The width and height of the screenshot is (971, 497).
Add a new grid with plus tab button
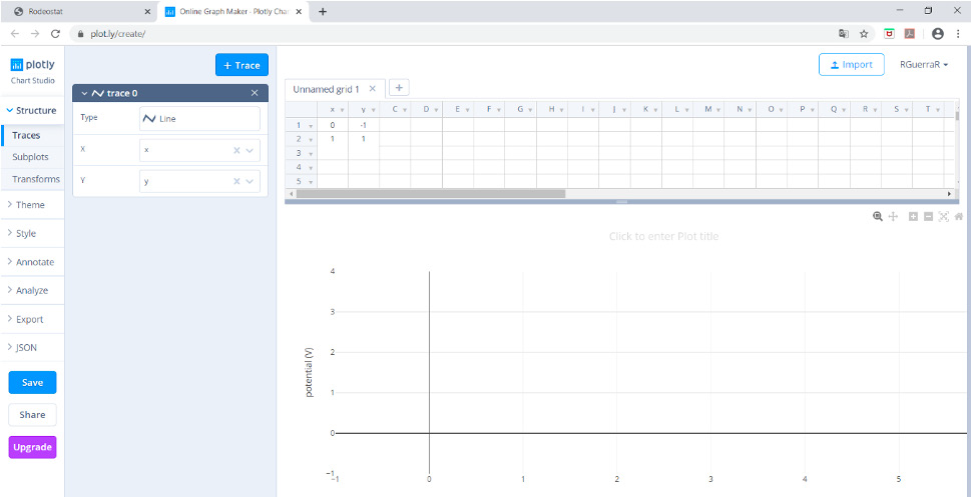click(397, 88)
